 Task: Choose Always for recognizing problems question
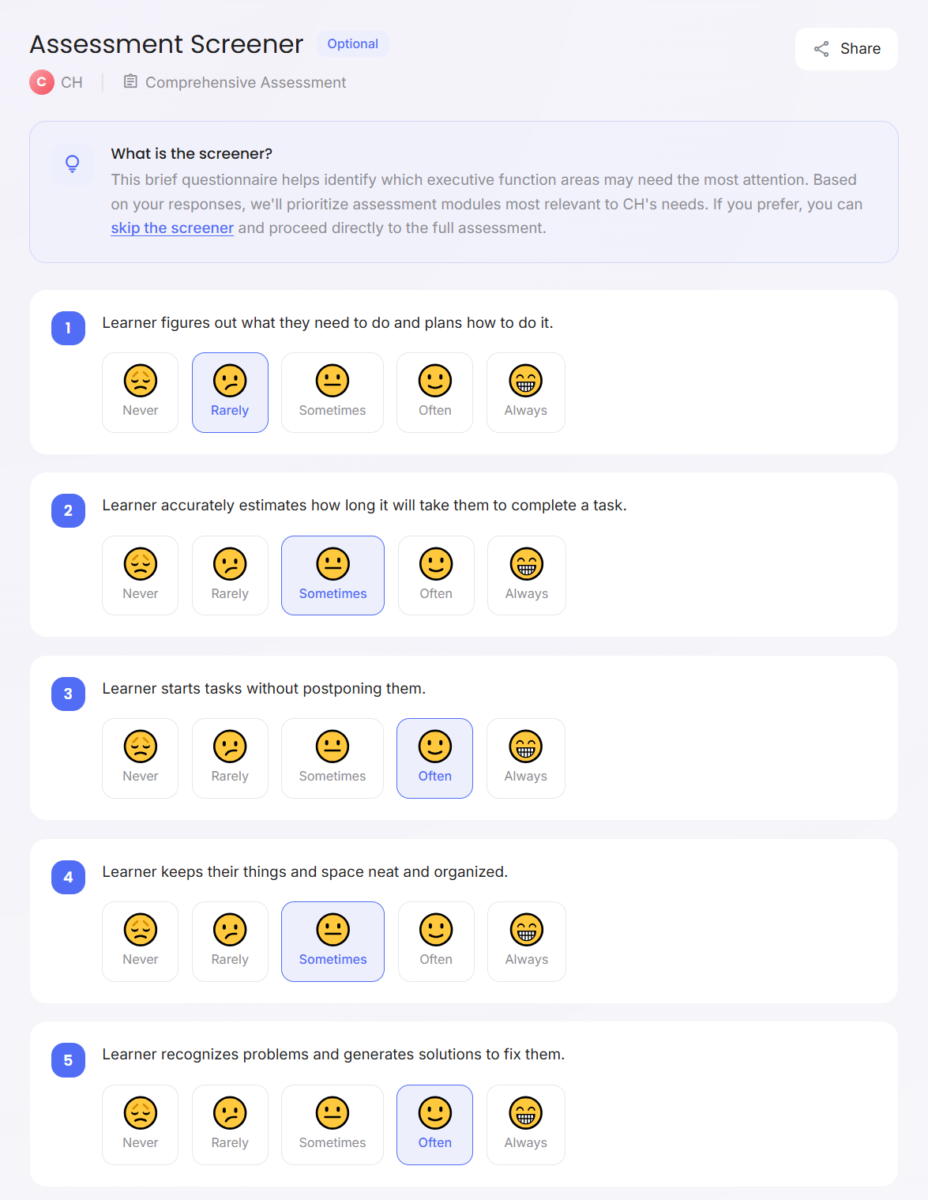point(525,1124)
